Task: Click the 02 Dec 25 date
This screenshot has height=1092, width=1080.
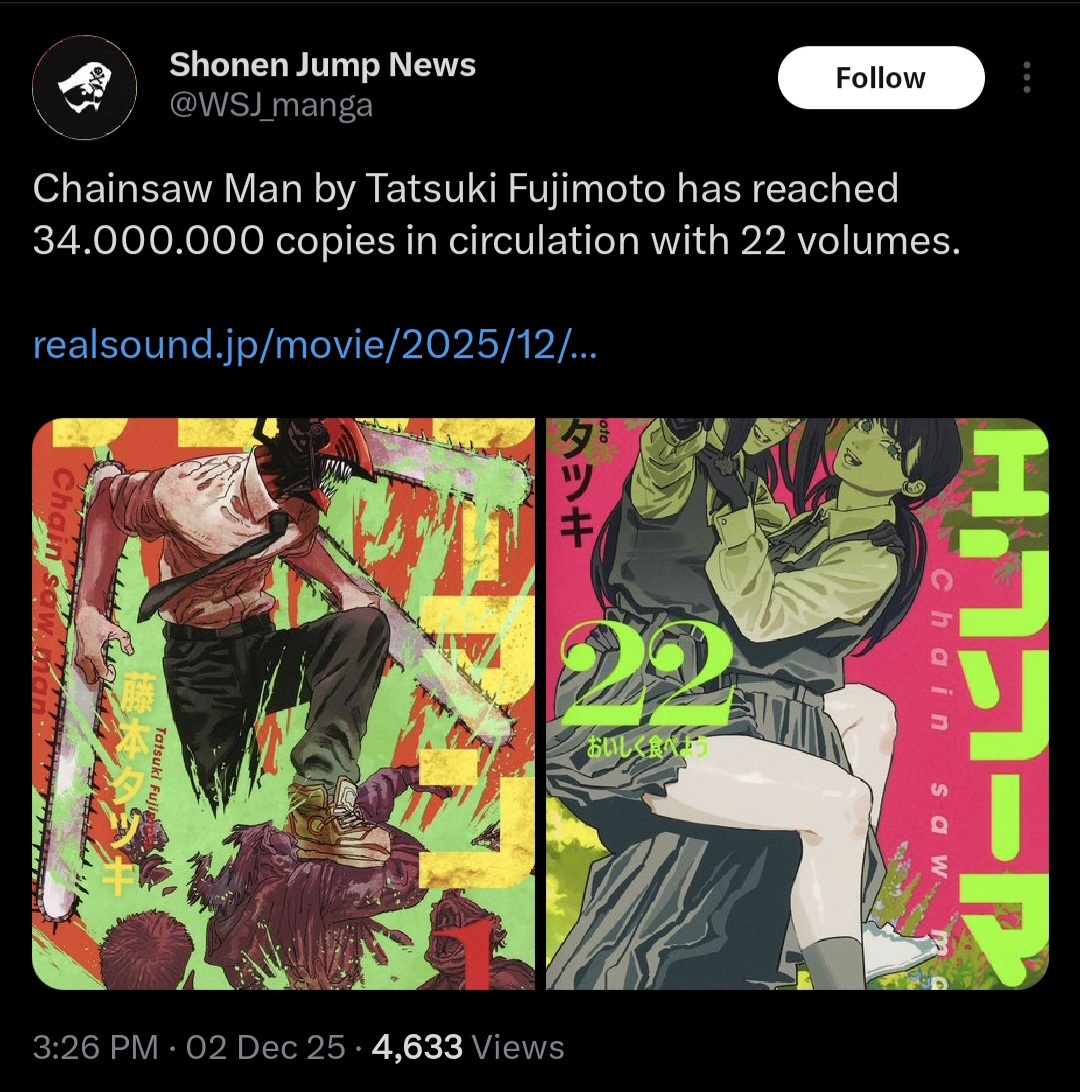Action: tap(265, 1047)
